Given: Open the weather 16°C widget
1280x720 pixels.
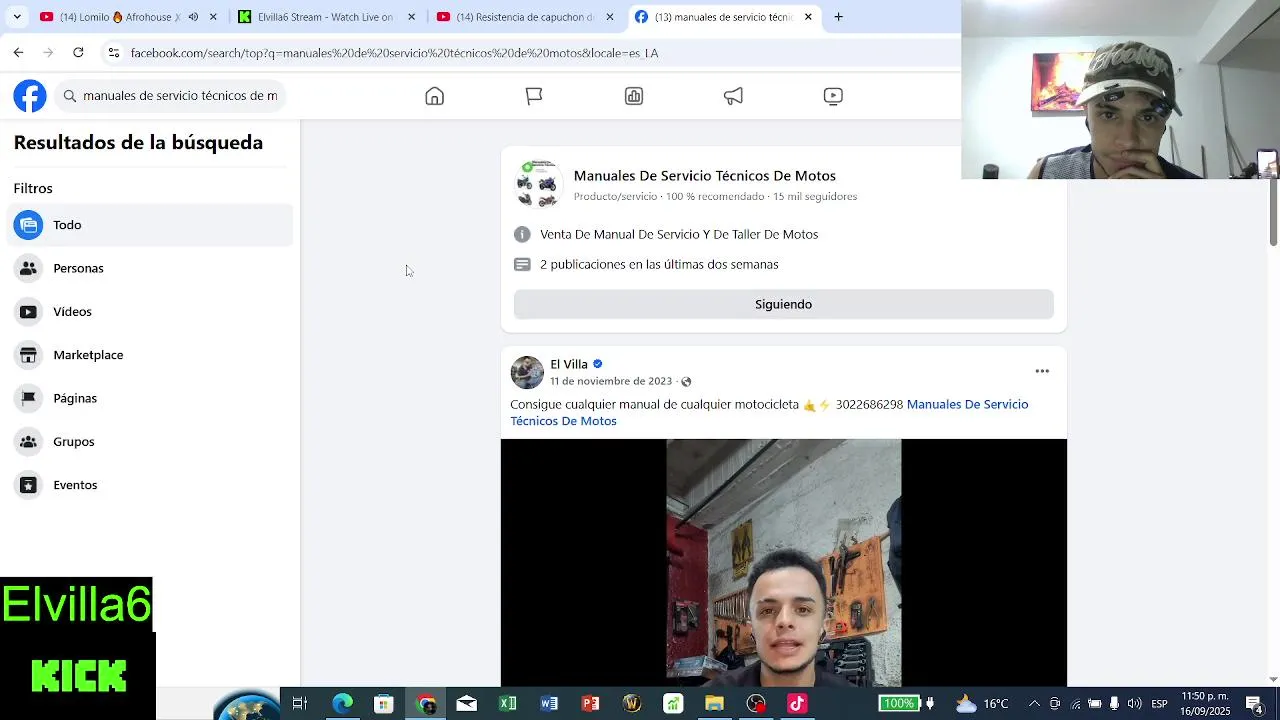Looking at the screenshot, I should pyautogui.click(x=982, y=704).
